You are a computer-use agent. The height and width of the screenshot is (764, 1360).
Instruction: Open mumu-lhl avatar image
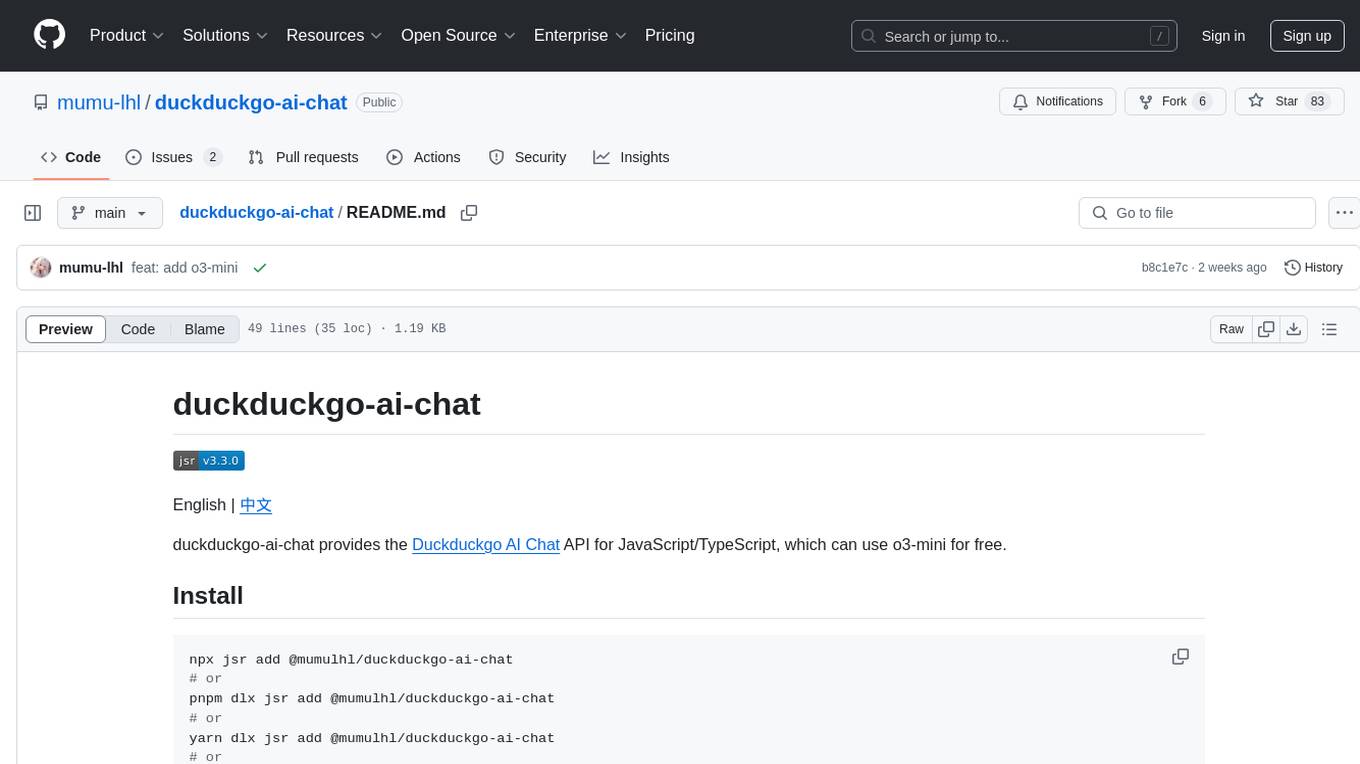(x=41, y=267)
